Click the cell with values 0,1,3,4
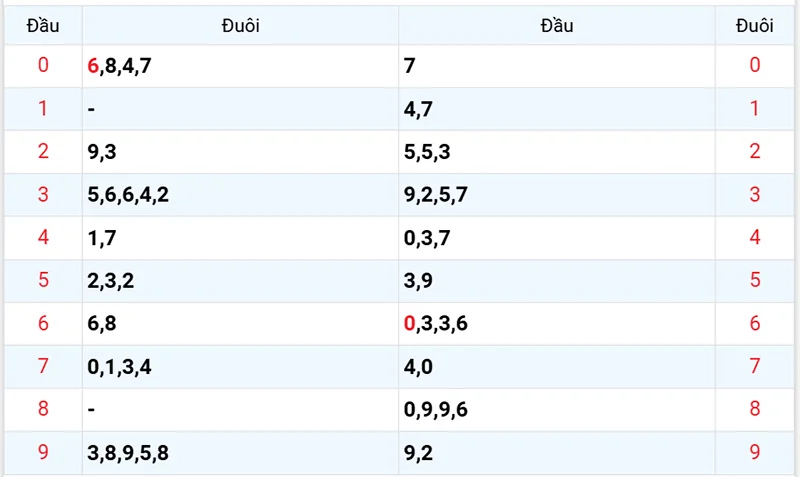This screenshot has height=477, width=800. [119, 367]
